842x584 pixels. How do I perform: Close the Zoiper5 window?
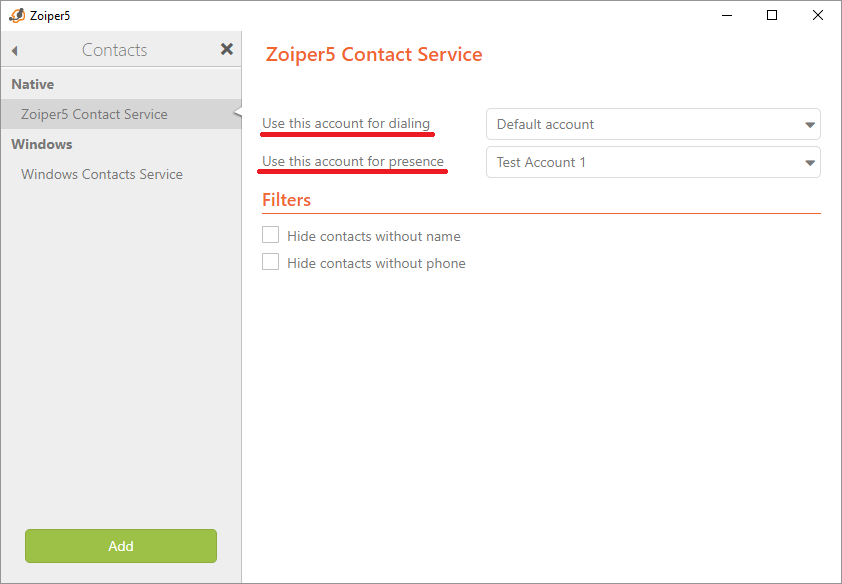point(817,15)
